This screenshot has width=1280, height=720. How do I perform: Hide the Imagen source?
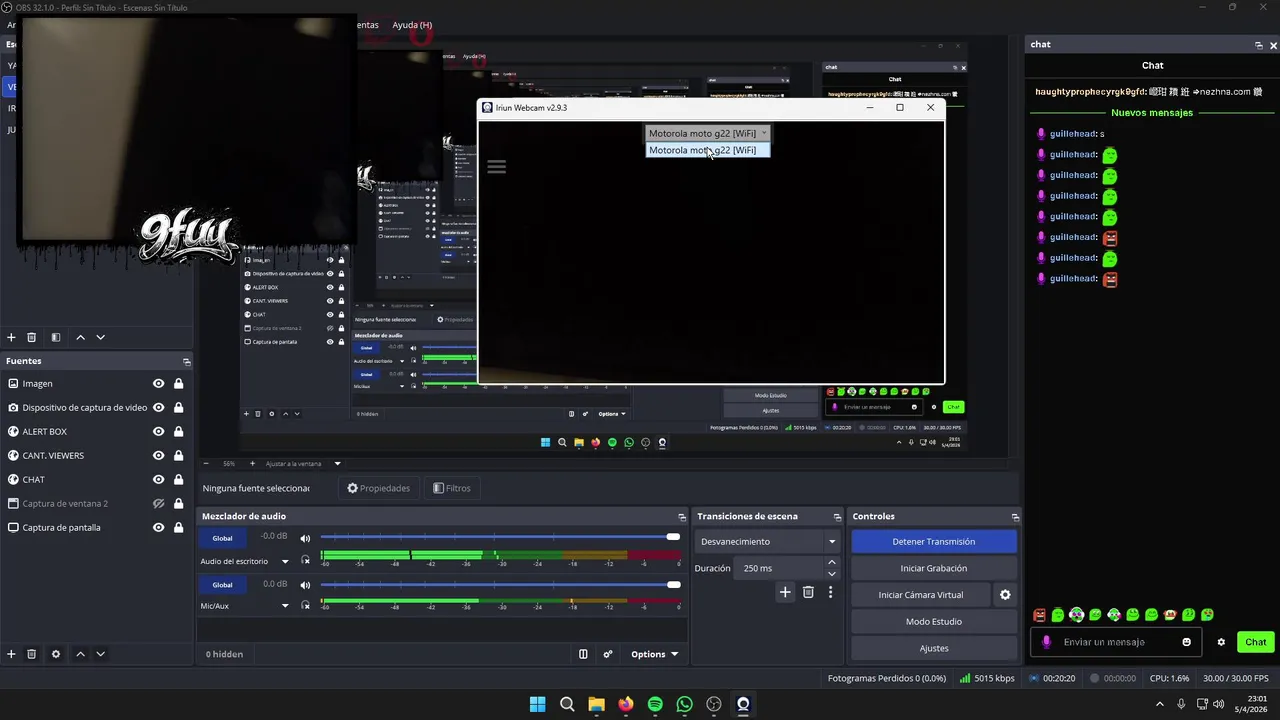tap(158, 384)
